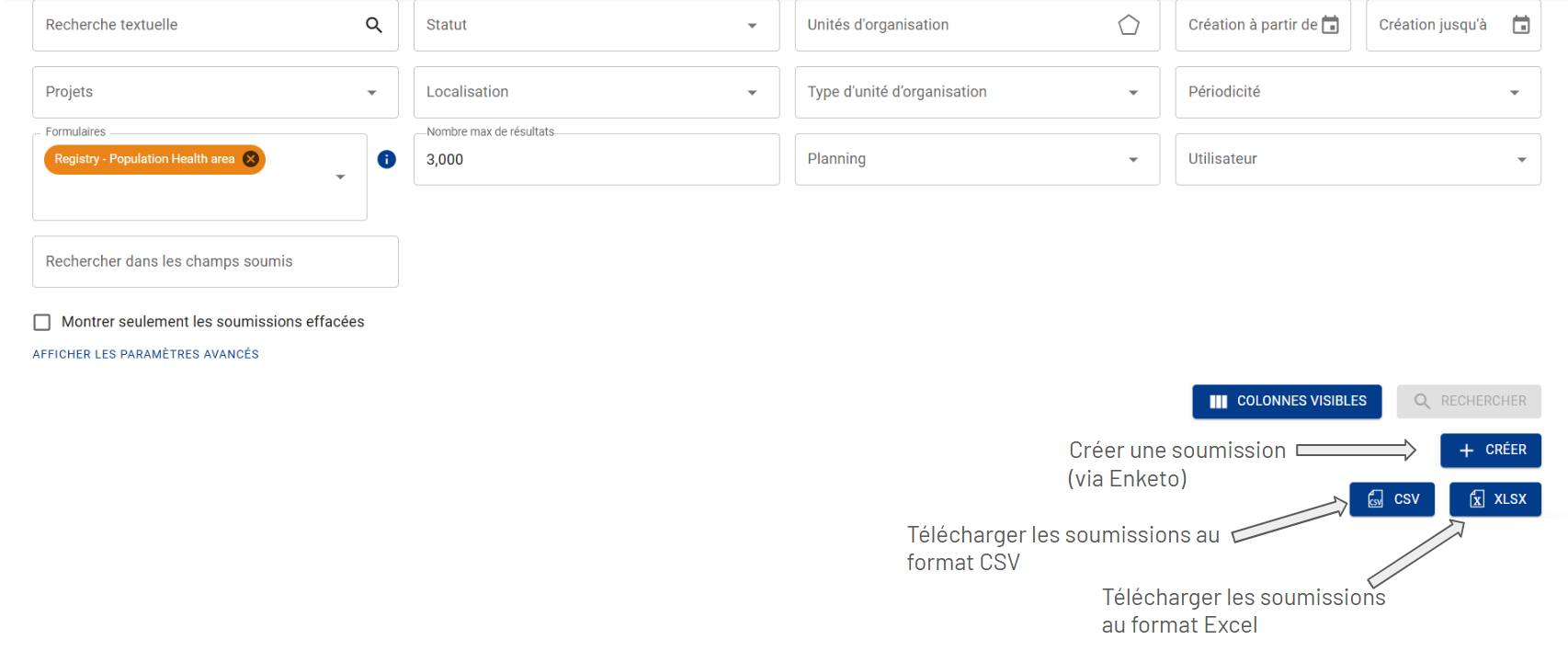Click the blue info icon beside Formulaires

click(387, 159)
